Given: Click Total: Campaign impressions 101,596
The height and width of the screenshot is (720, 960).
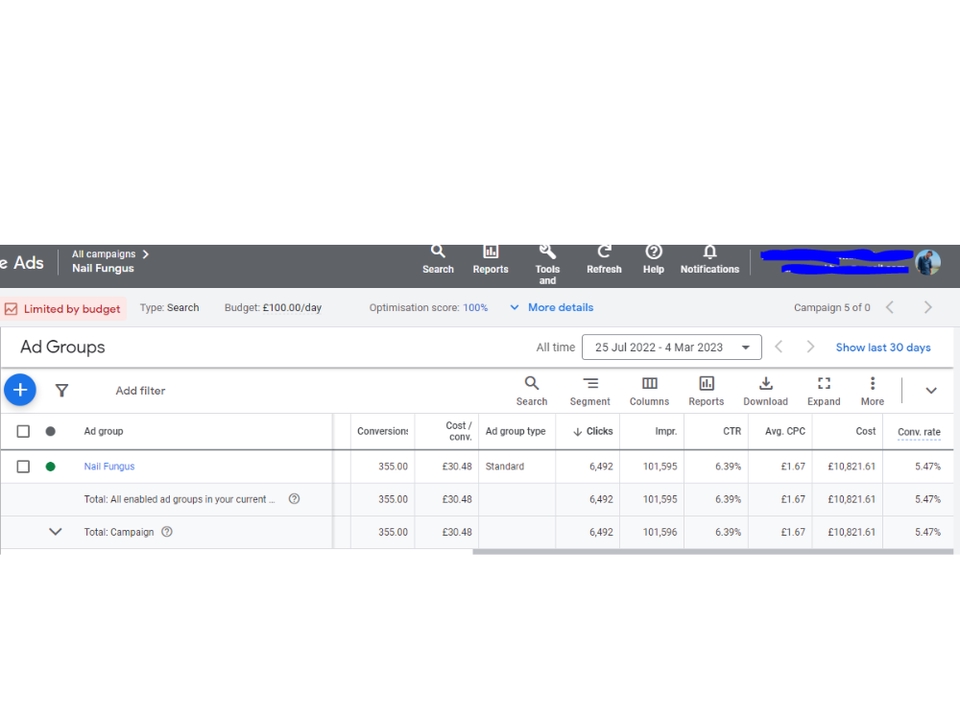Looking at the screenshot, I should tap(660, 532).
